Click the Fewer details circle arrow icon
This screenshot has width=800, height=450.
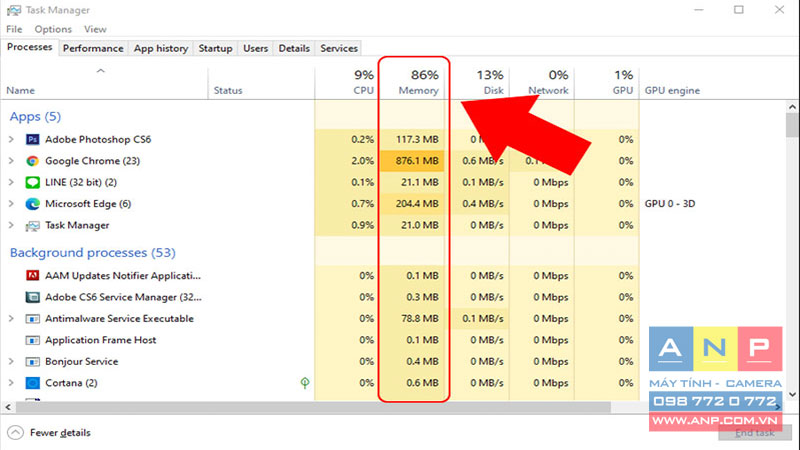15,433
